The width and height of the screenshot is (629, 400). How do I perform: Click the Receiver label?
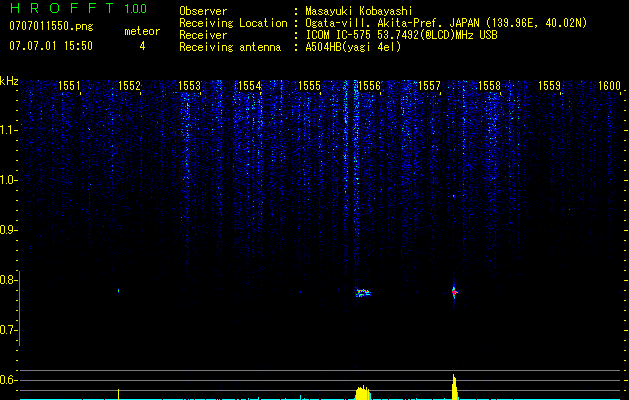[x=203, y=35]
